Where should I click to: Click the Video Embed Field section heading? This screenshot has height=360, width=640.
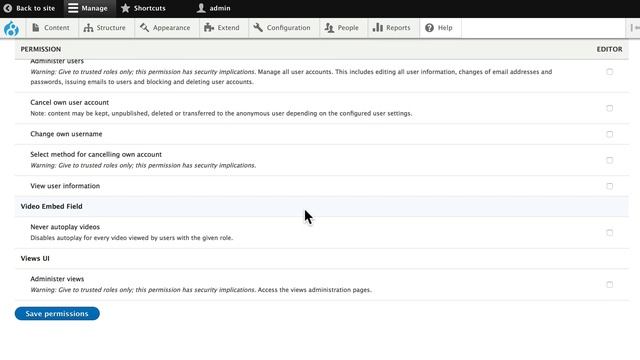click(x=51, y=207)
